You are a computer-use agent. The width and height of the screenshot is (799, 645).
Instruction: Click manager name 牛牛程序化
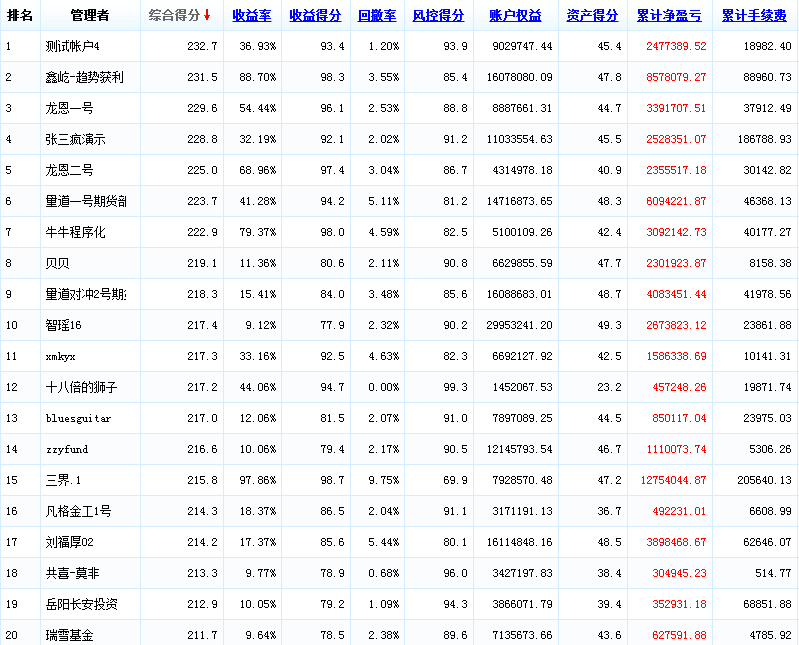pos(75,232)
